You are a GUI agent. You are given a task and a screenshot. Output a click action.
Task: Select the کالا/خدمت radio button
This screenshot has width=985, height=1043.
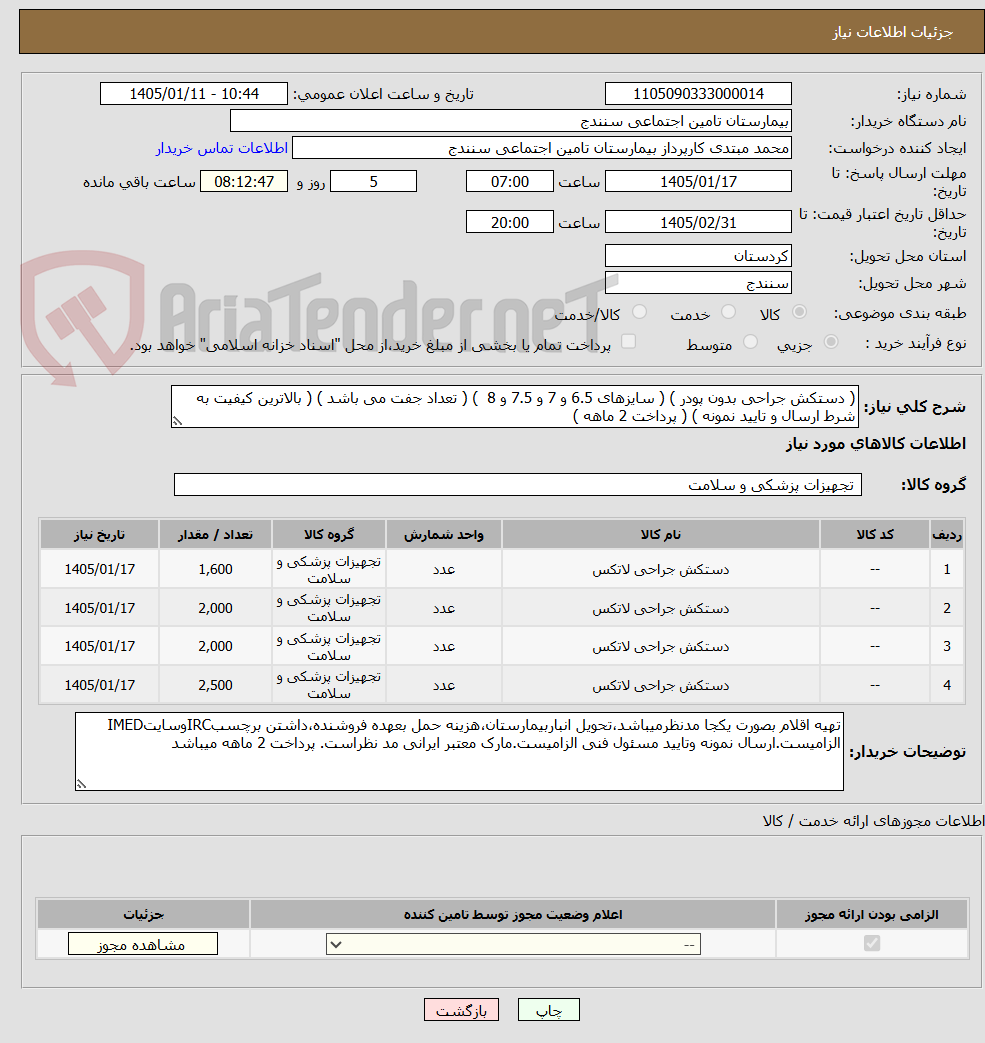pyautogui.click(x=639, y=312)
